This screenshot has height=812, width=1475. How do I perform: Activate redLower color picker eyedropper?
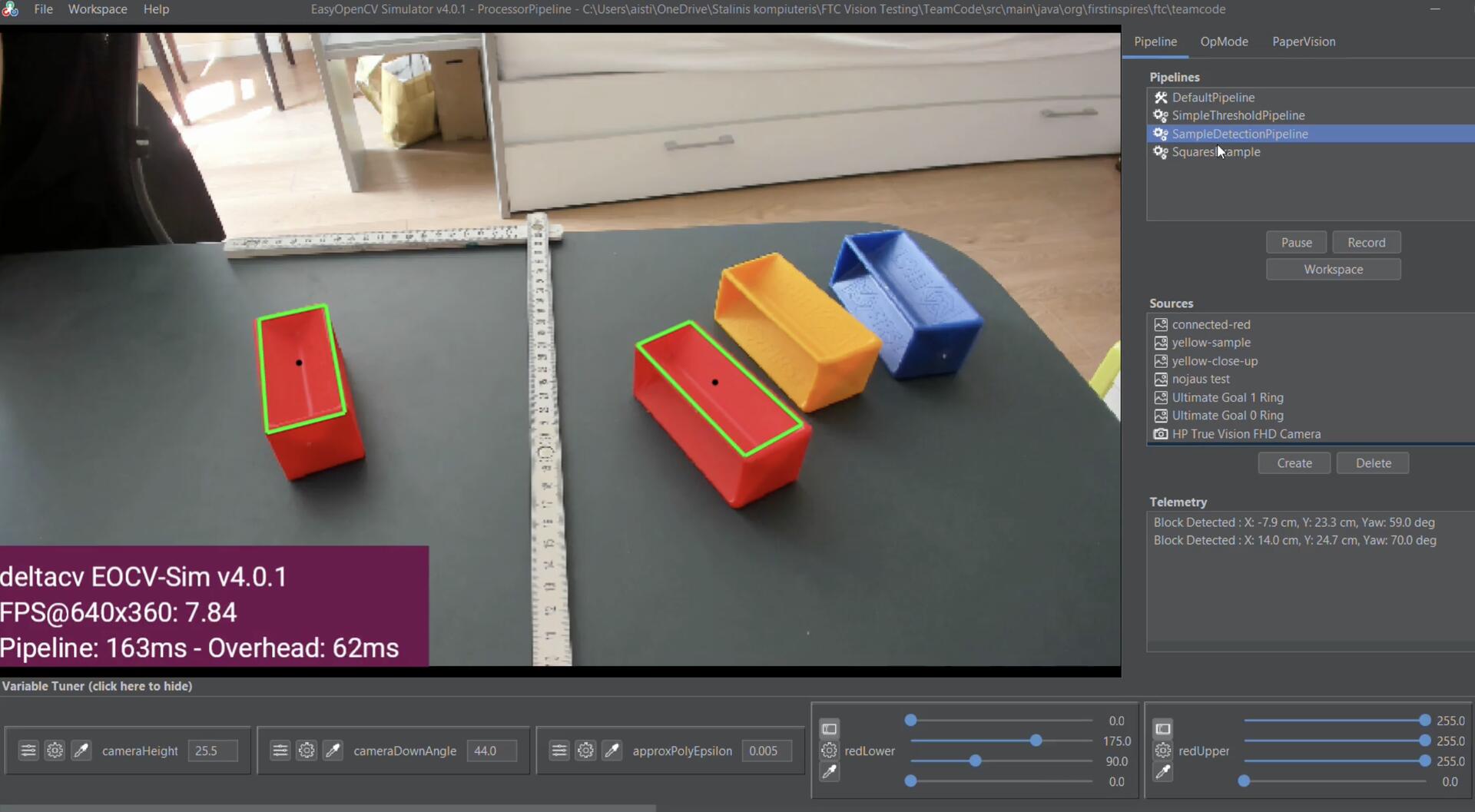[x=829, y=772]
